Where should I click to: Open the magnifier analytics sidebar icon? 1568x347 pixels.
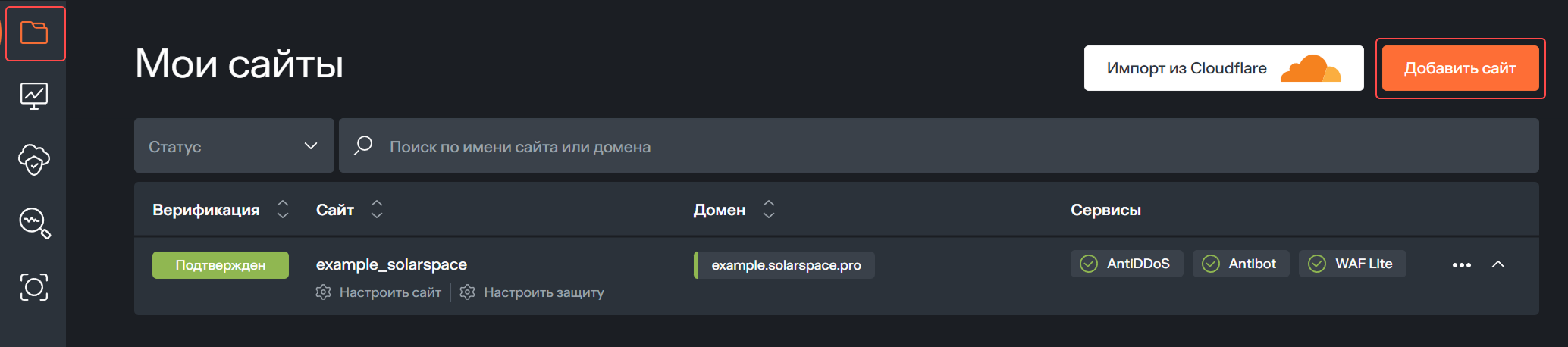34,223
